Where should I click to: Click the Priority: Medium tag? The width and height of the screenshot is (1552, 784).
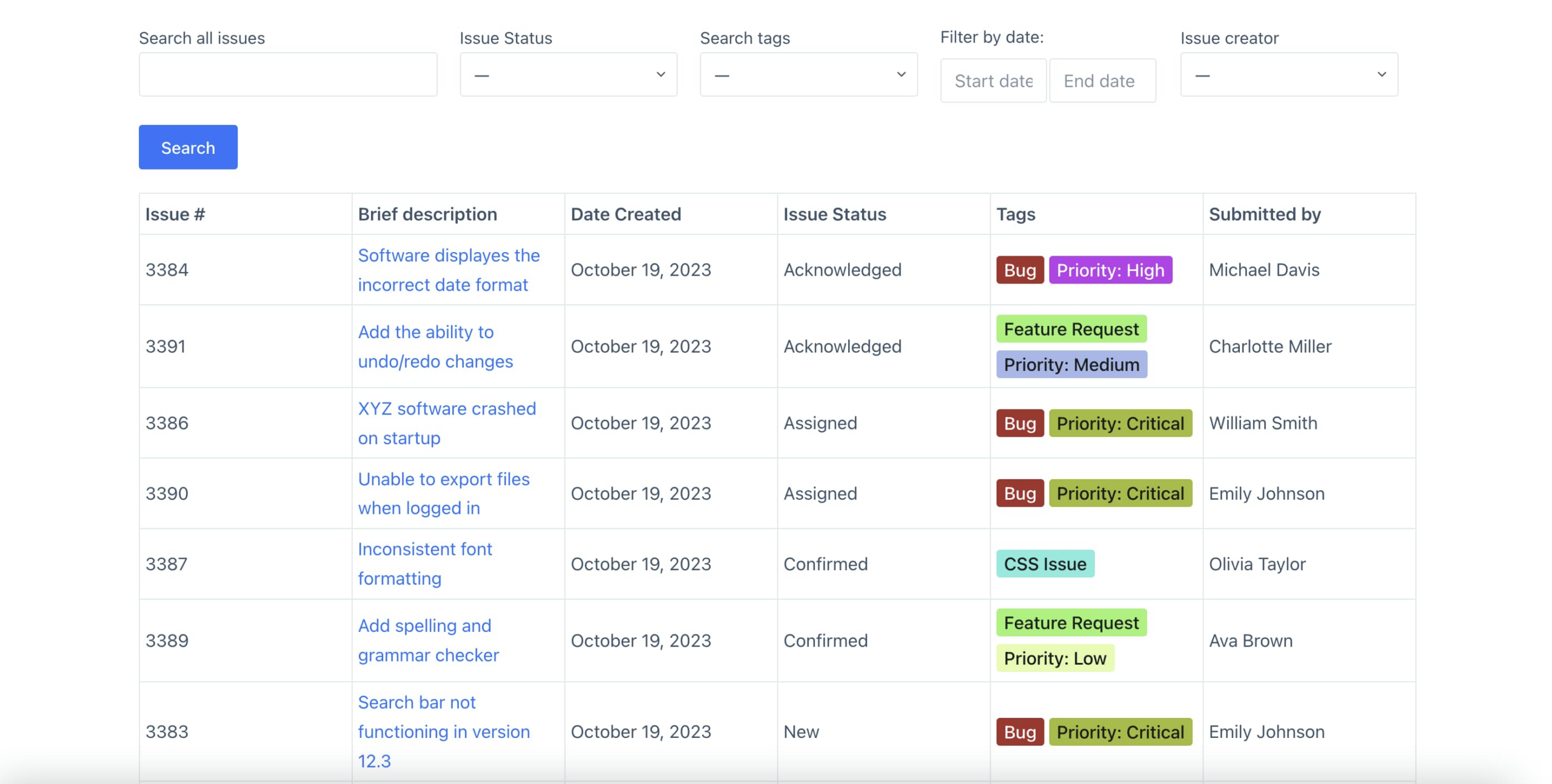(1071, 364)
